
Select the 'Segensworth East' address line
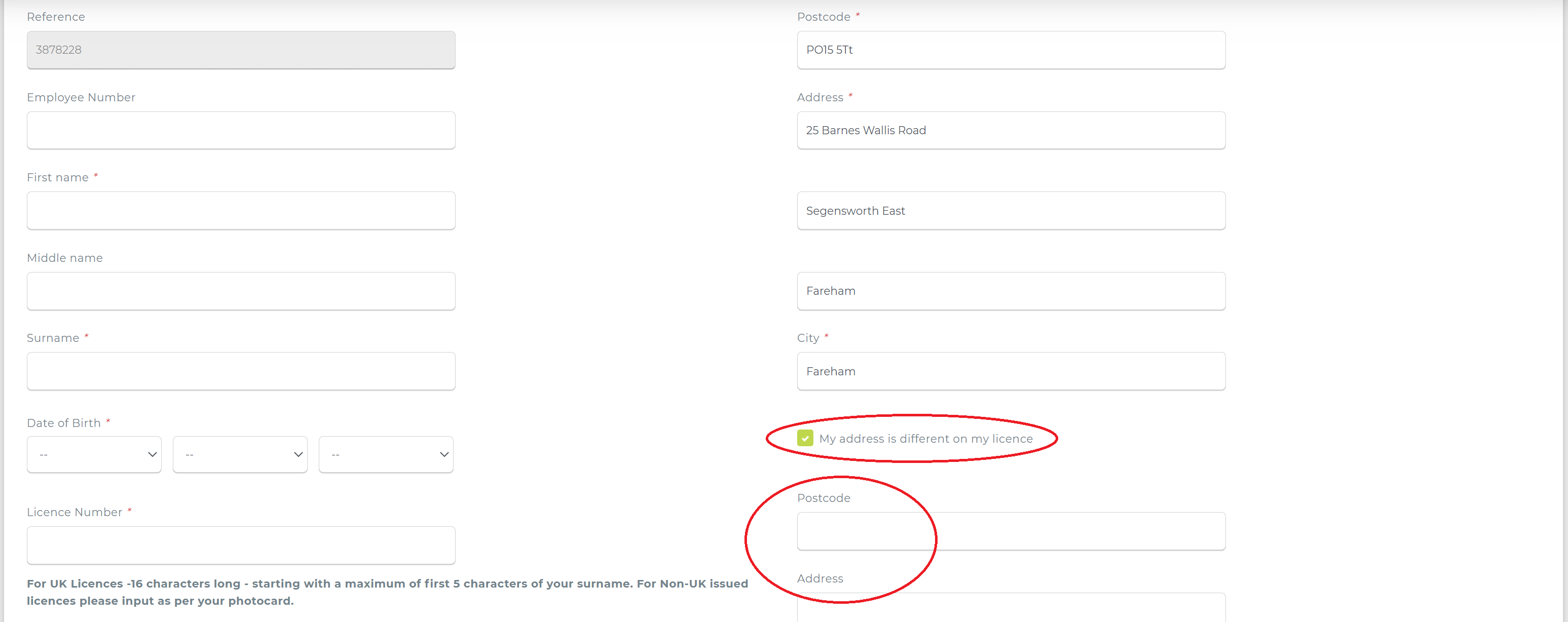pos(1011,211)
